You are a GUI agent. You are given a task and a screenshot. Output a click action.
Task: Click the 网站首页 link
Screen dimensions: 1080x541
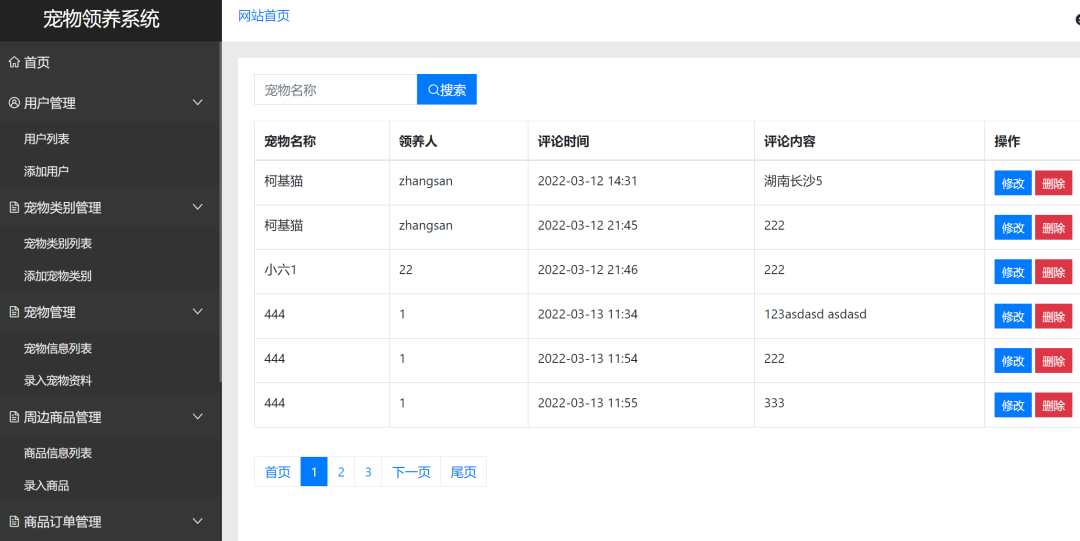264,17
